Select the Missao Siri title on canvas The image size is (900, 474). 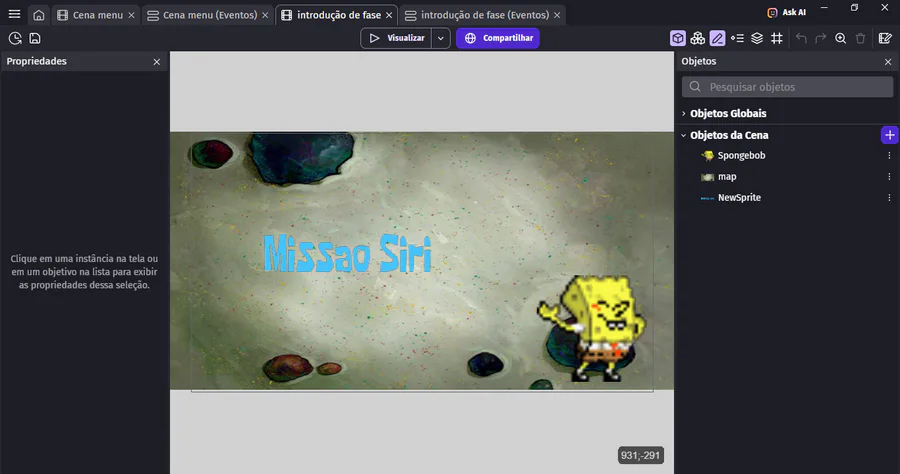pos(347,253)
